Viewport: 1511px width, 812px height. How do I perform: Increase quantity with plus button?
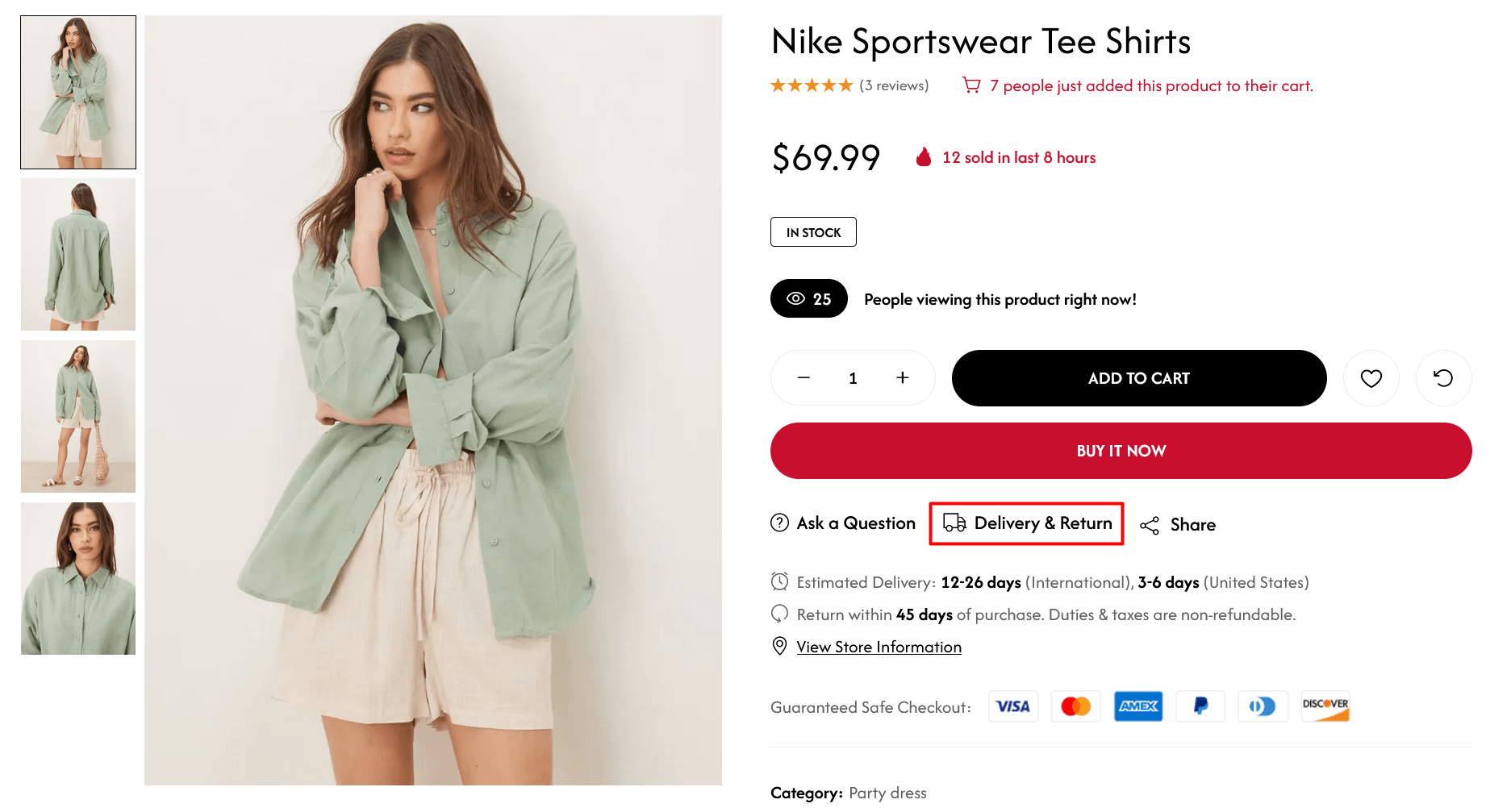[902, 378]
